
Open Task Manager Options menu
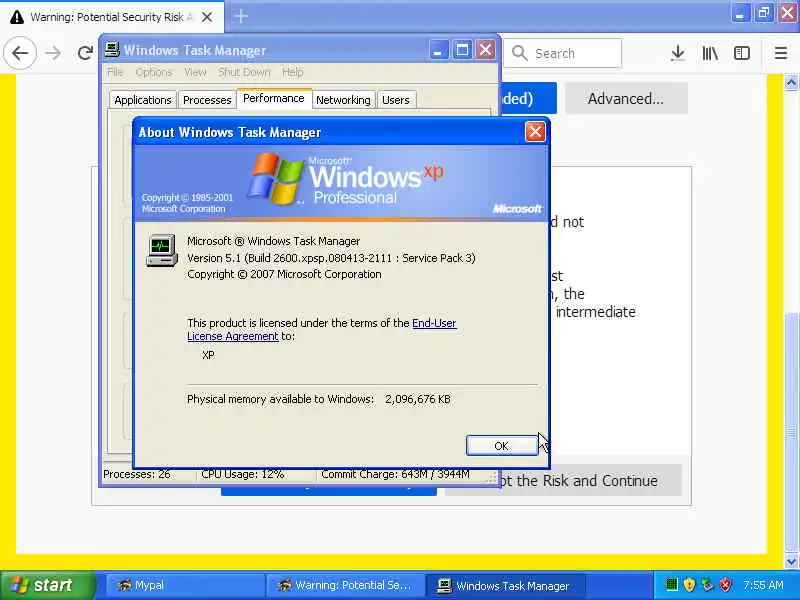point(154,72)
